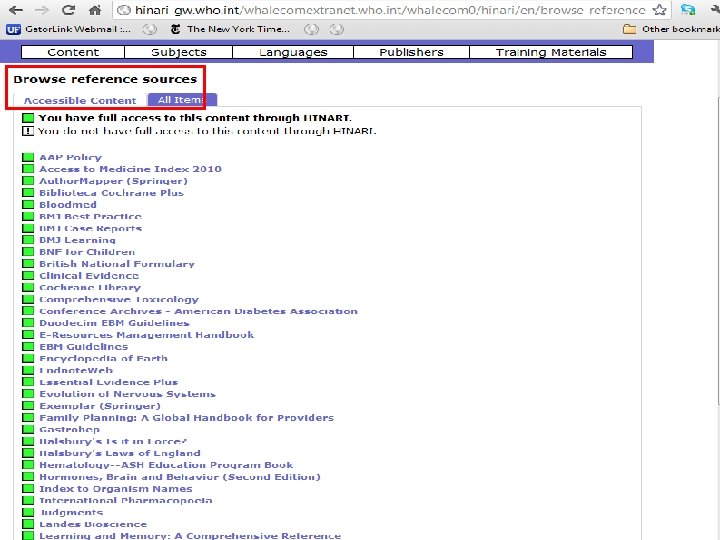Image resolution: width=720 pixels, height=540 pixels.
Task: Open the Bloodmed link
Action: pos(68,205)
